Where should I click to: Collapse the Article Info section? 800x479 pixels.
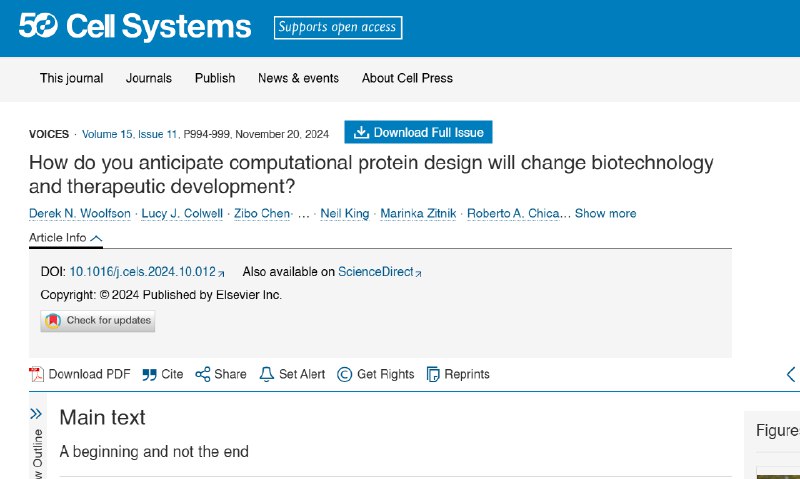[66, 238]
